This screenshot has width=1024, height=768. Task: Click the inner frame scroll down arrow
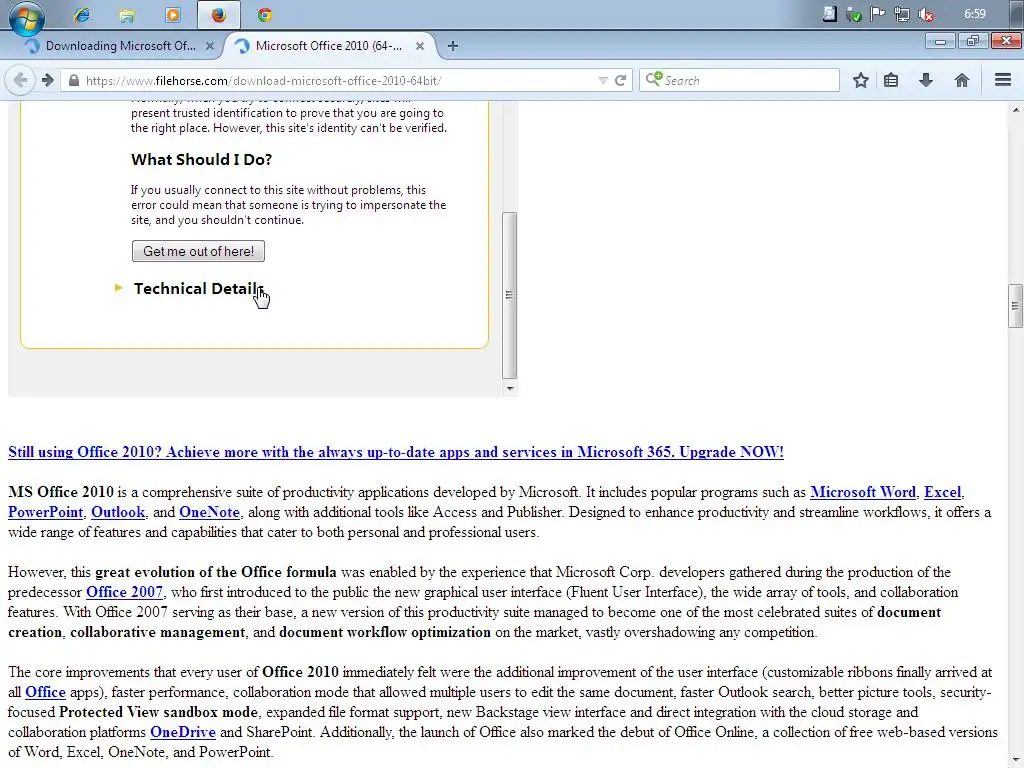click(x=509, y=389)
